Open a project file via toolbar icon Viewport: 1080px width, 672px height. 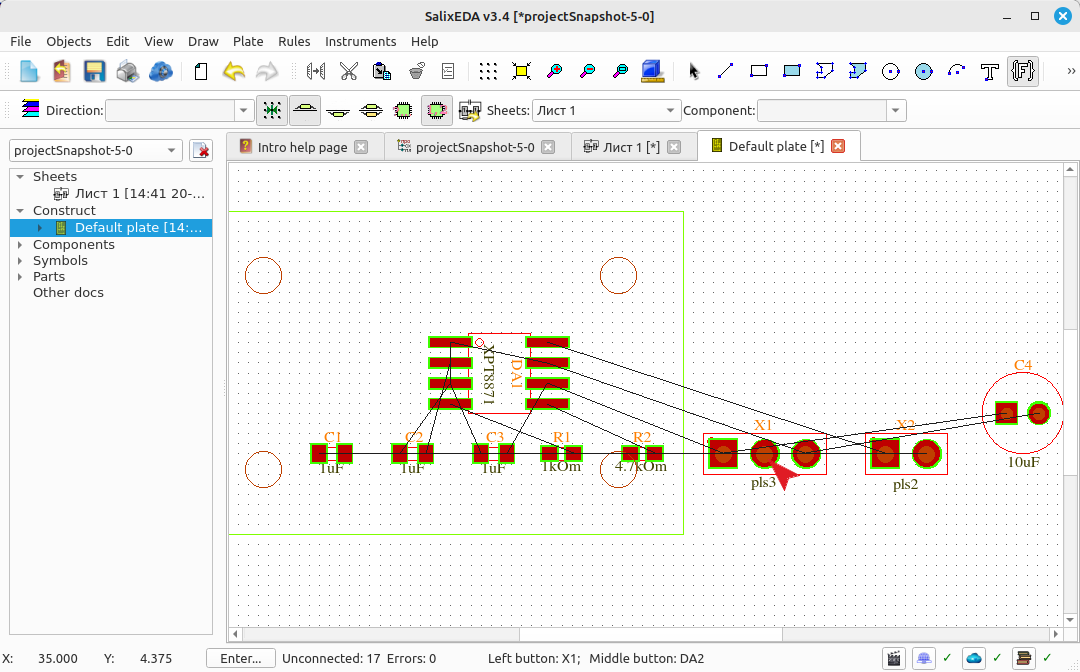point(62,71)
